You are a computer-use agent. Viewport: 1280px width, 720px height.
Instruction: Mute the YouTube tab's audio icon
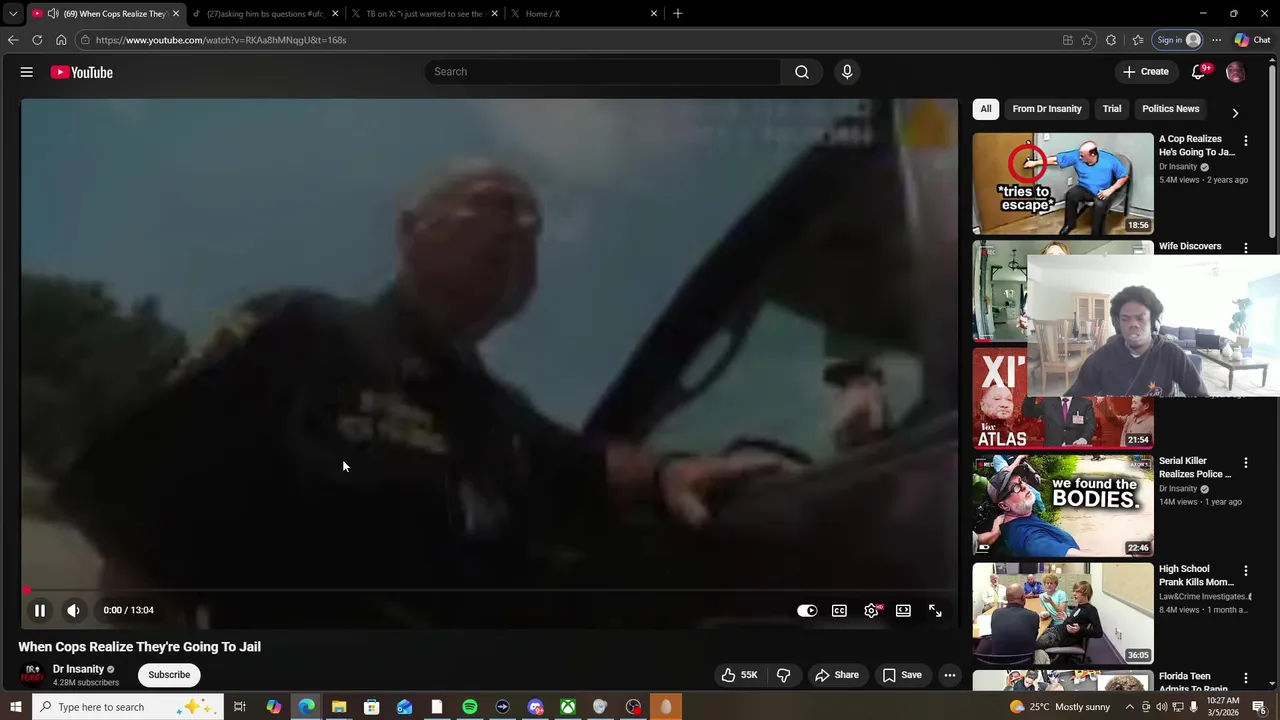coord(52,14)
